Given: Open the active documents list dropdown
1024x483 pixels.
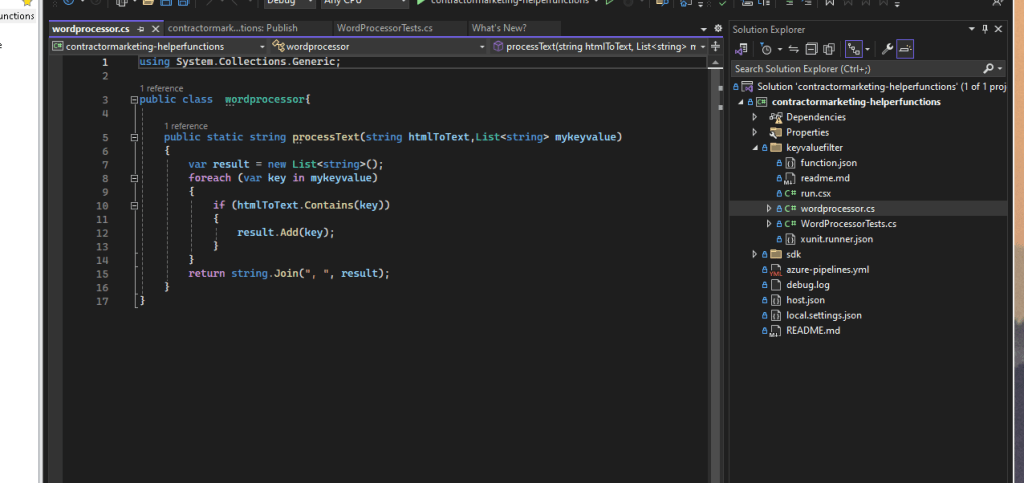Looking at the screenshot, I should click(x=704, y=29).
